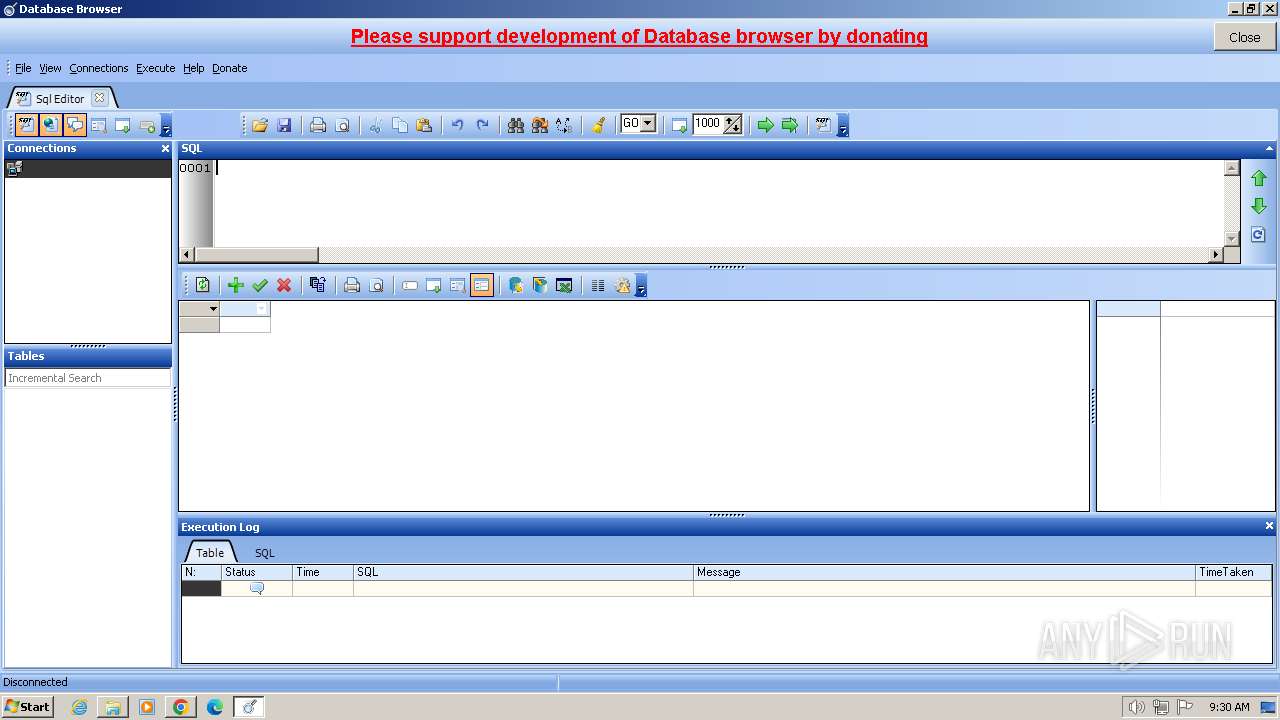Click the table view icon in the left toolbar

[99, 125]
